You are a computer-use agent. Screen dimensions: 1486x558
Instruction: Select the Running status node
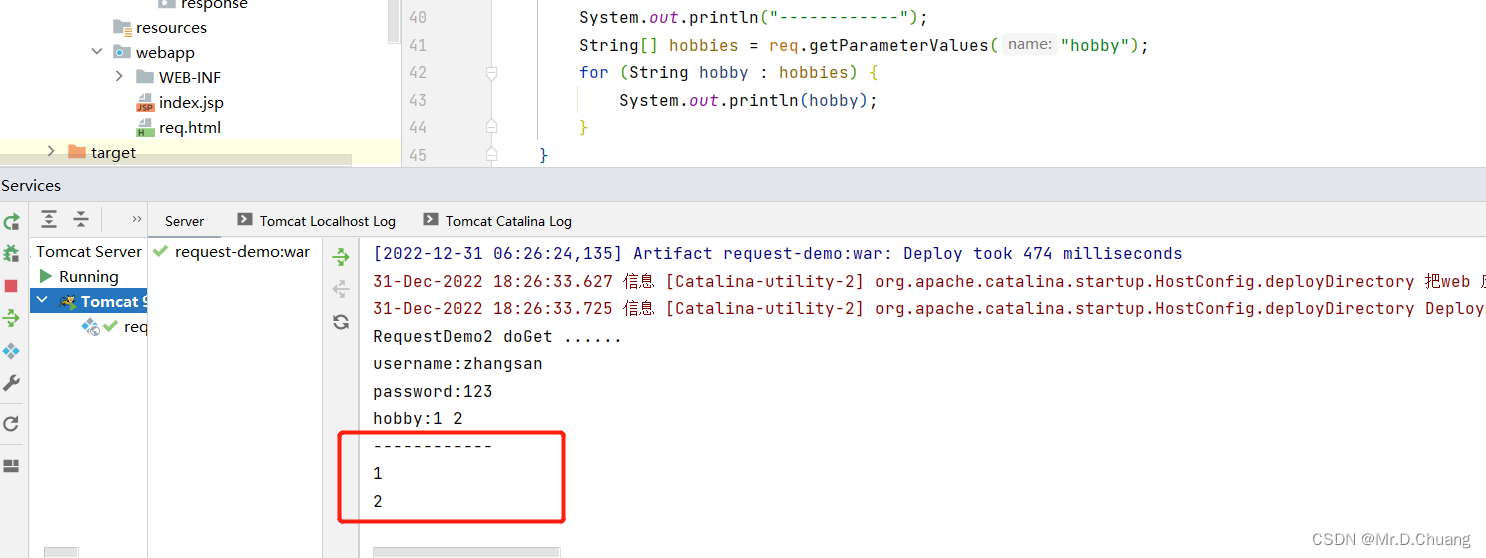[x=88, y=276]
